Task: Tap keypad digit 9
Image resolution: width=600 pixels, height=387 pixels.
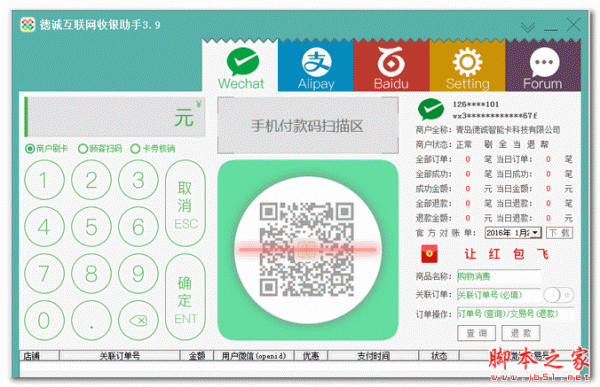Action: [x=138, y=273]
